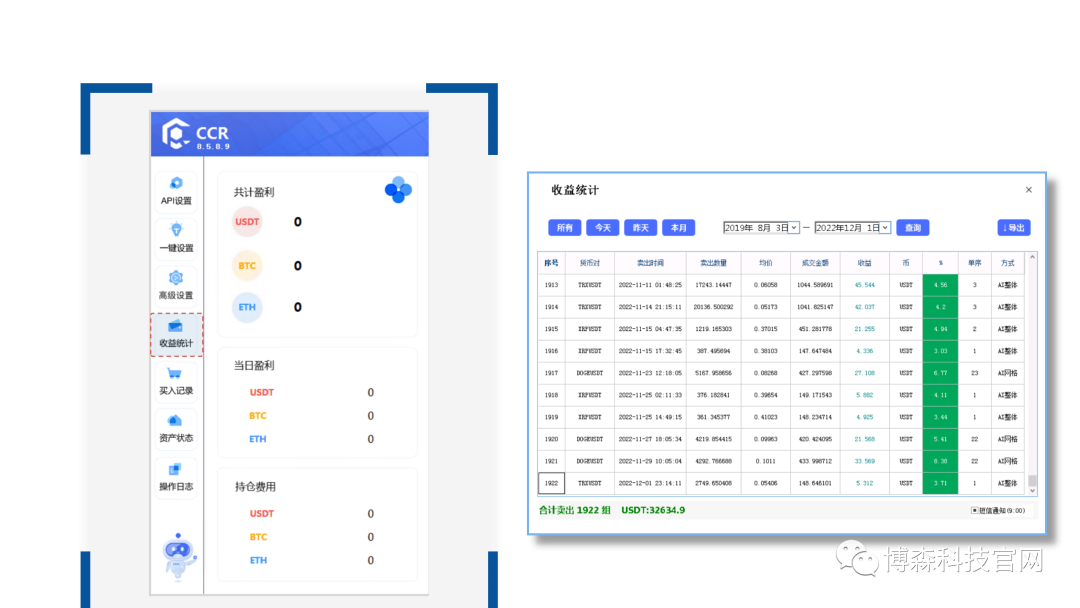
Task: Toggle the 短信通知 checkbox
Action: 975,510
